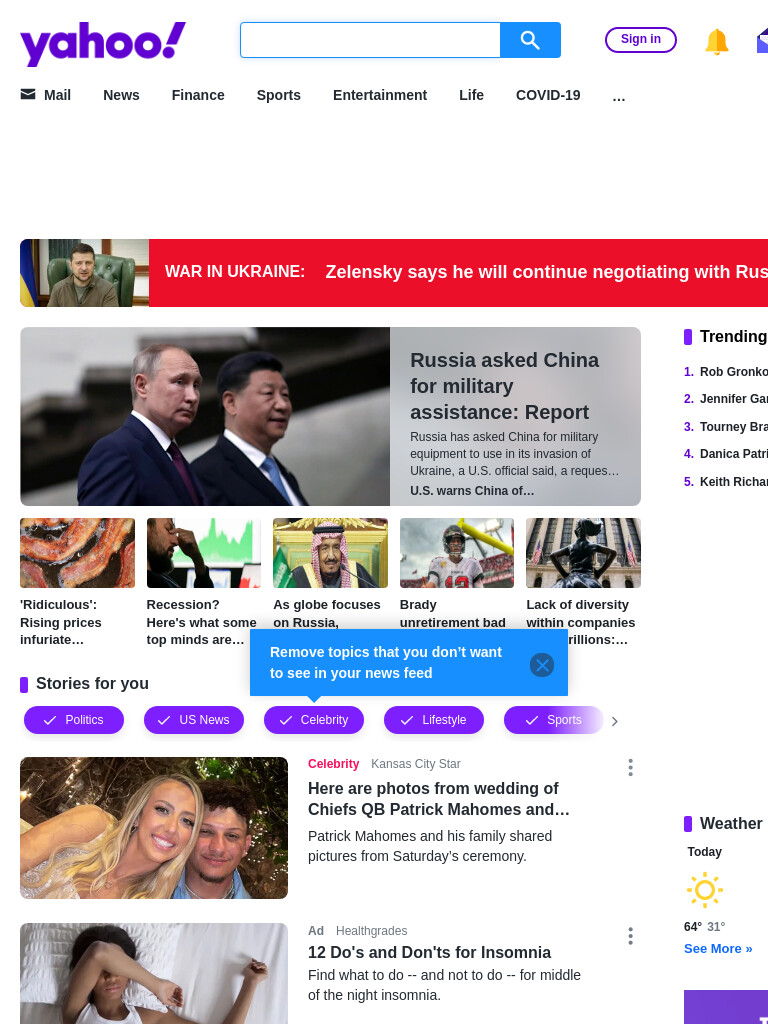
Task: Click Mahomes wedding couple photo
Action: tap(154, 828)
